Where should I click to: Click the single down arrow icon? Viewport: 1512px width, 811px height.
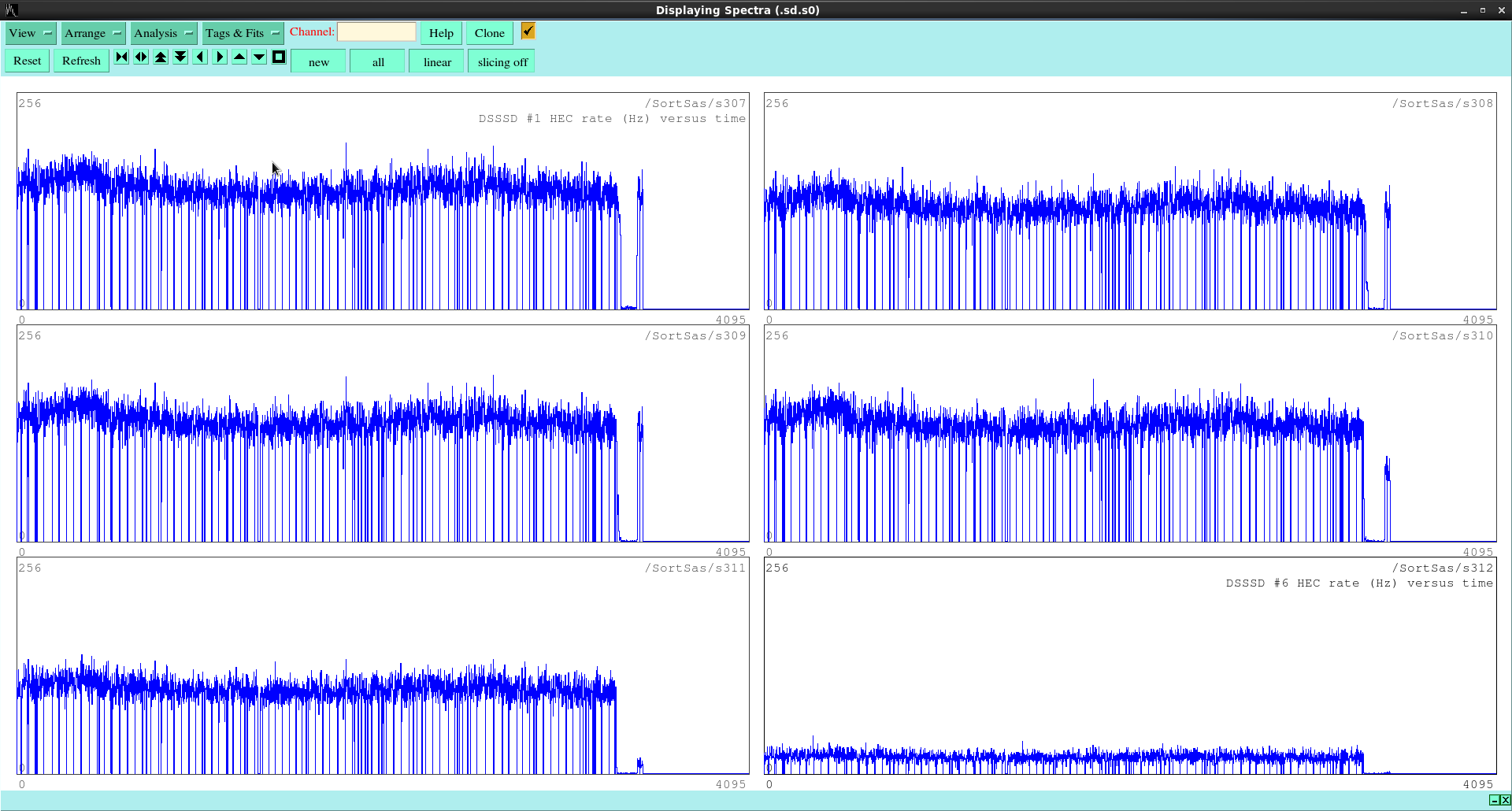click(259, 57)
